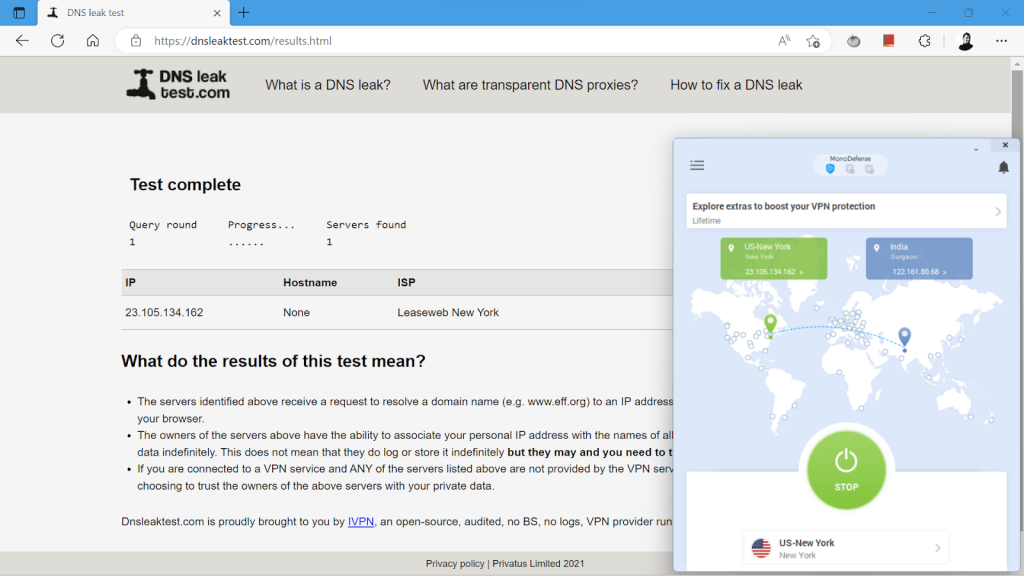Go back in the browser
Viewport: 1024px width, 576px height.
(22, 40)
